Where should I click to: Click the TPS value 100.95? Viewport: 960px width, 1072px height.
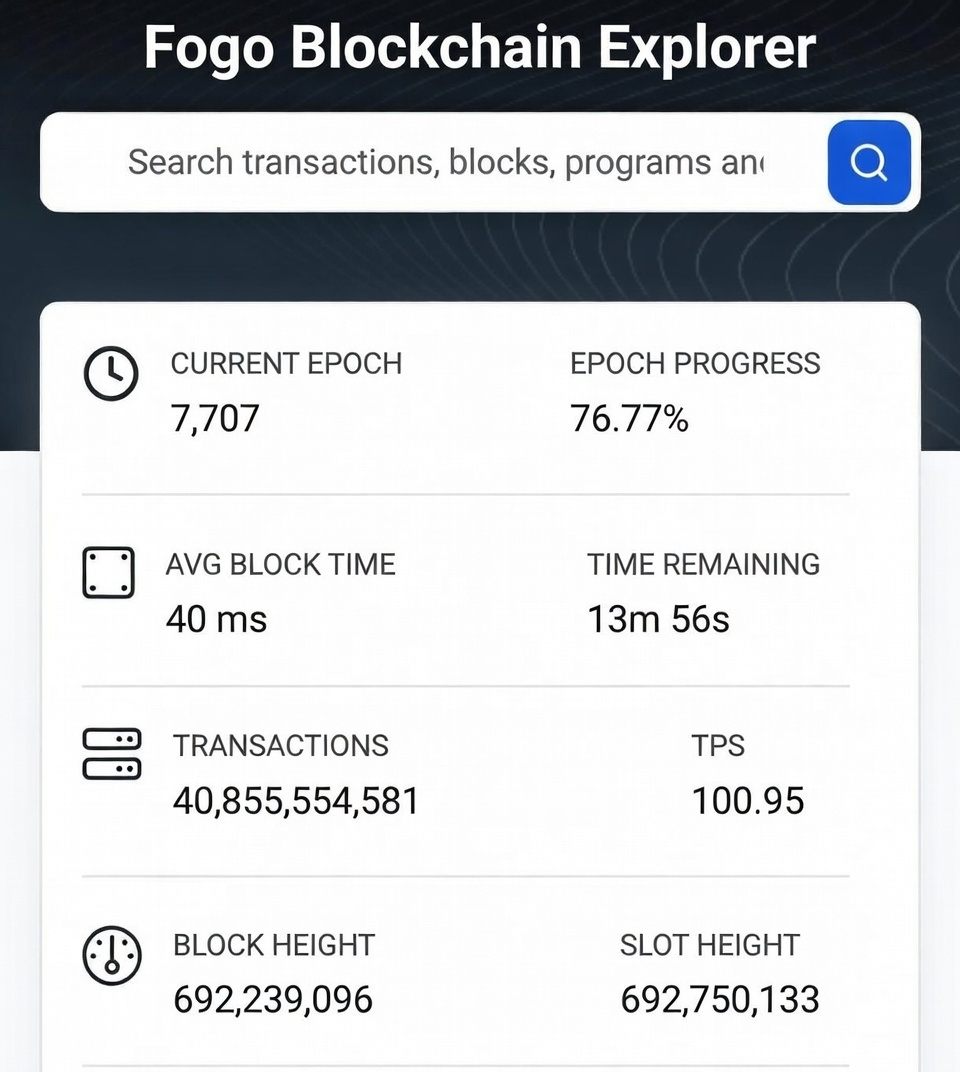[x=747, y=801]
